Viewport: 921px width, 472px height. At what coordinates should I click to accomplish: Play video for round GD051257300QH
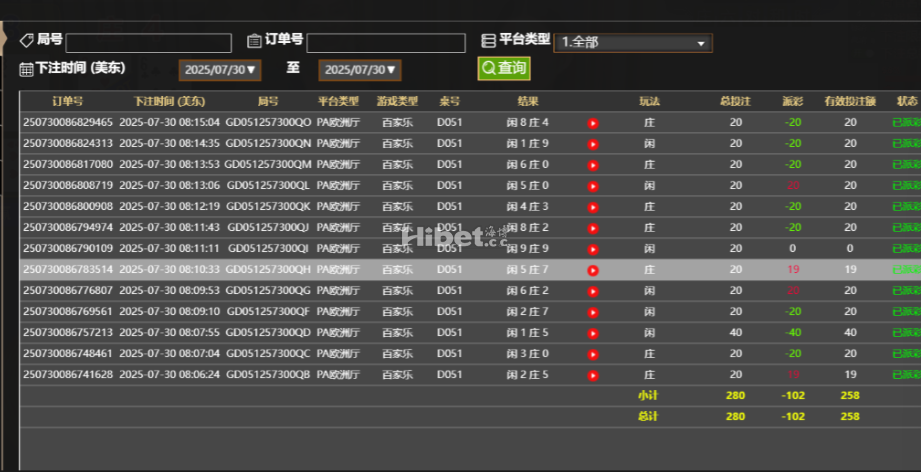[592, 270]
